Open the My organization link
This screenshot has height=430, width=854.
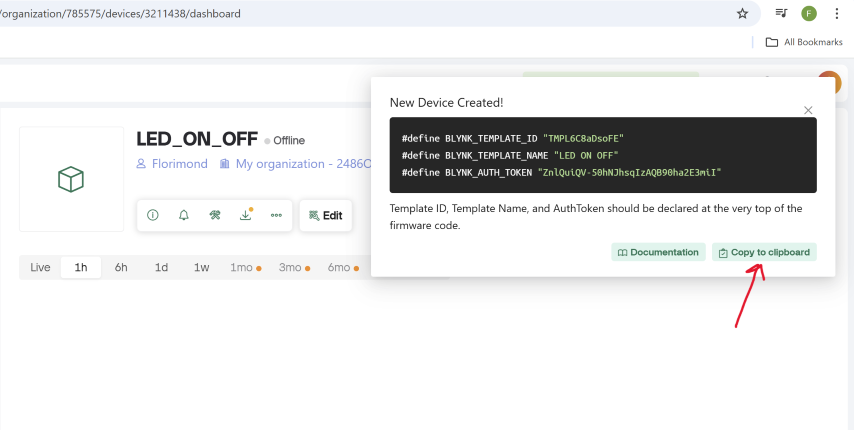pyautogui.click(x=295, y=164)
